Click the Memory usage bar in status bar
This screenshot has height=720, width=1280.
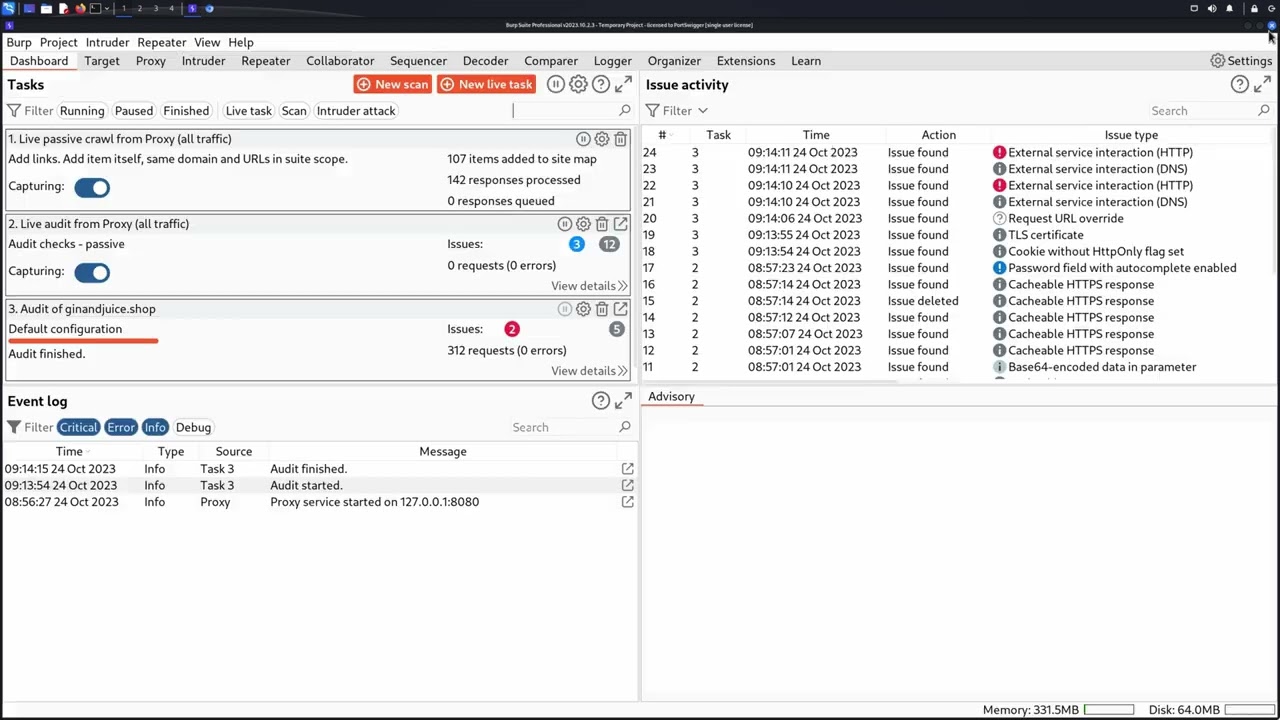[1108, 710]
